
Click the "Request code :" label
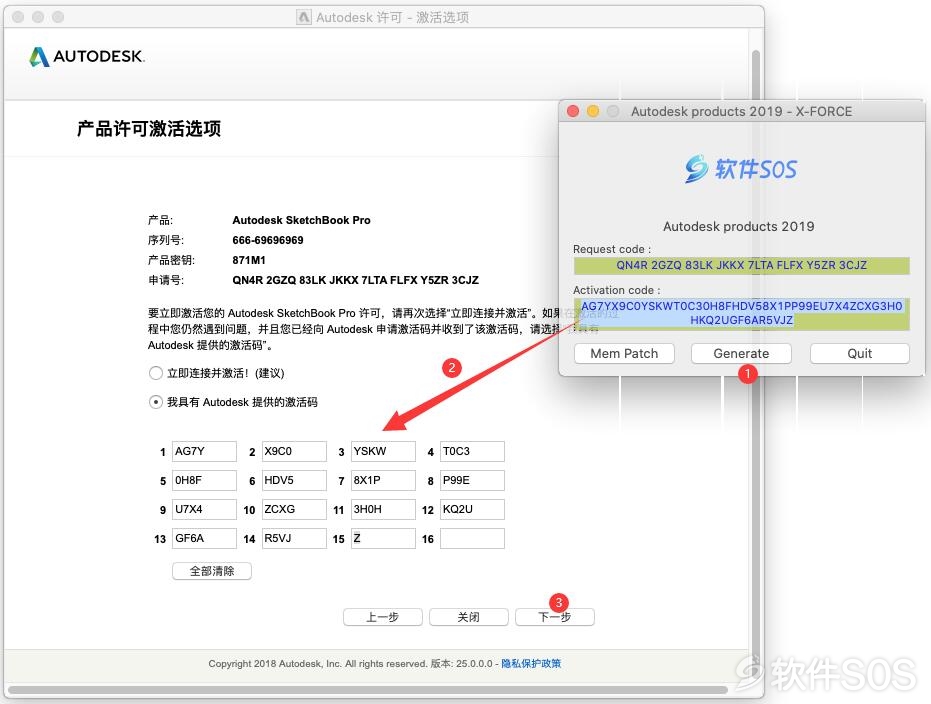tap(612, 249)
